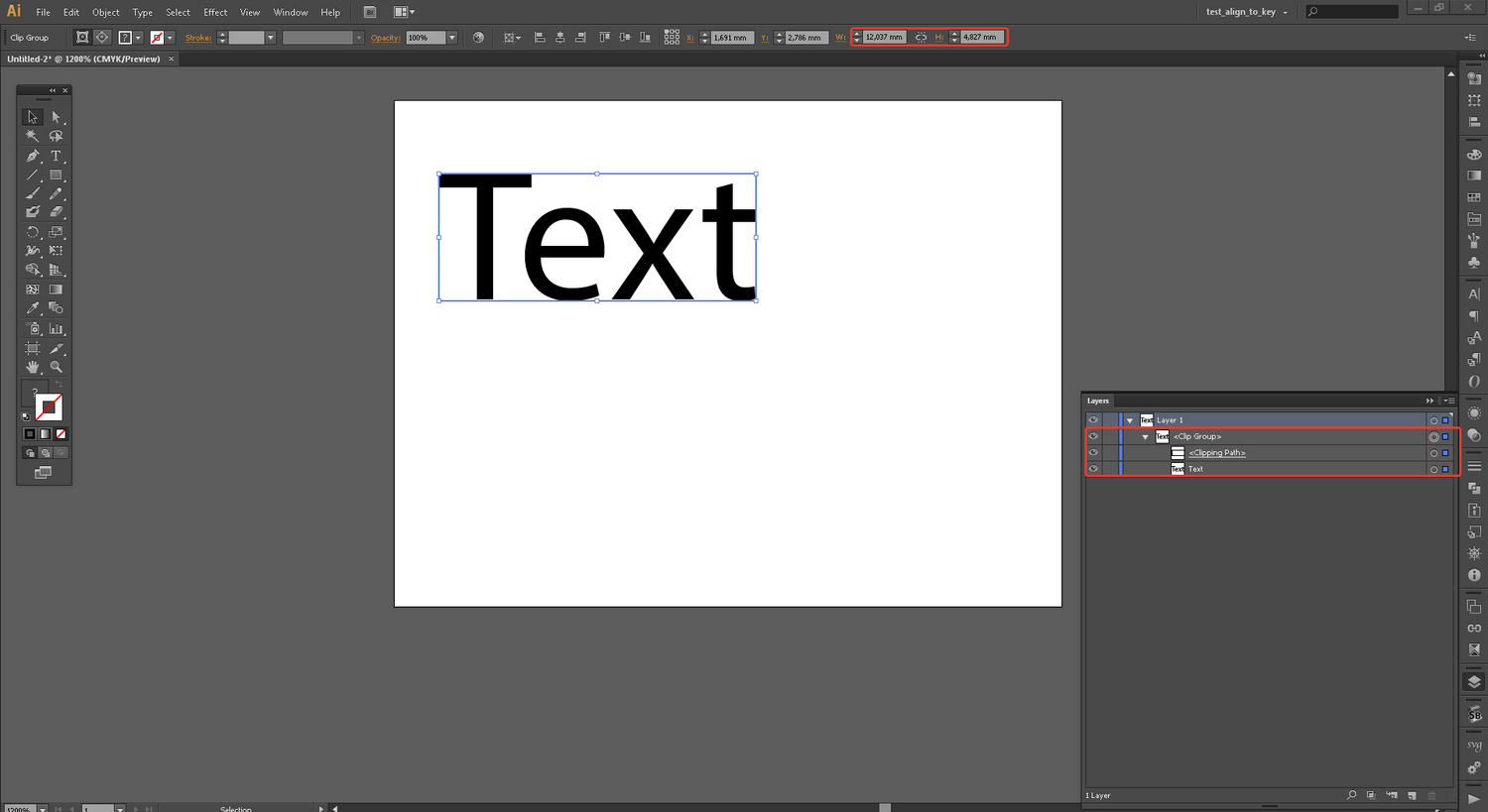Click the orange Stroke label link
Image resolution: width=1488 pixels, height=812 pixels.
pos(198,38)
